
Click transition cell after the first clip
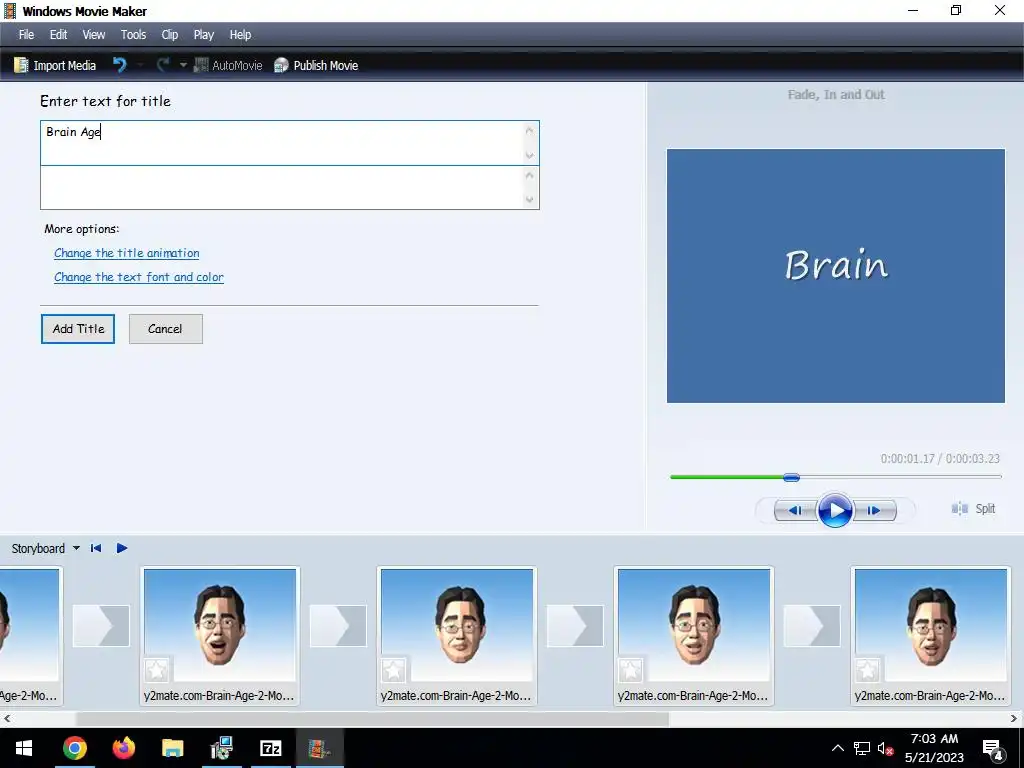coord(101,626)
